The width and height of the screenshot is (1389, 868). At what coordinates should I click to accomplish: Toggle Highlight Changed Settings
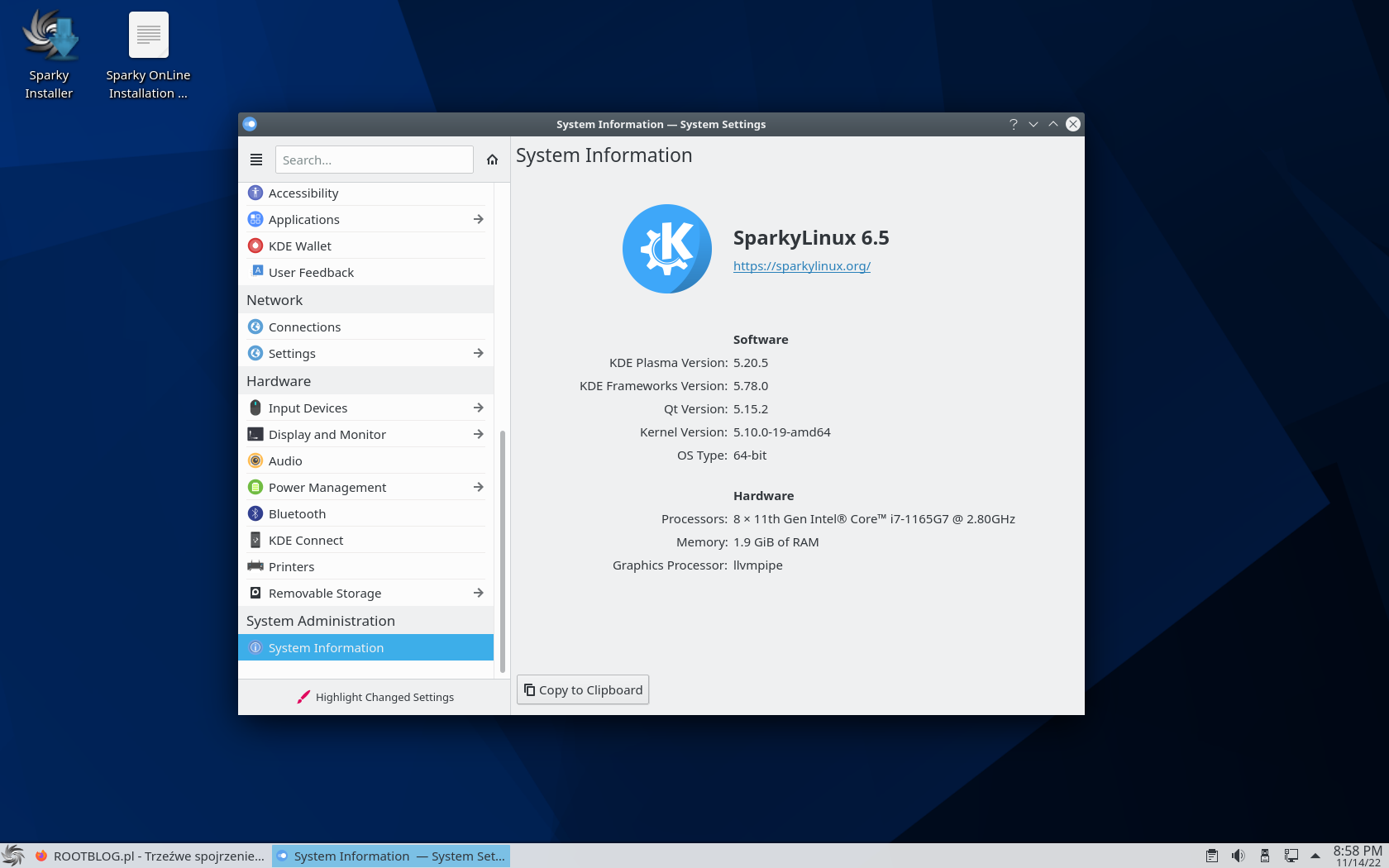pos(375,697)
